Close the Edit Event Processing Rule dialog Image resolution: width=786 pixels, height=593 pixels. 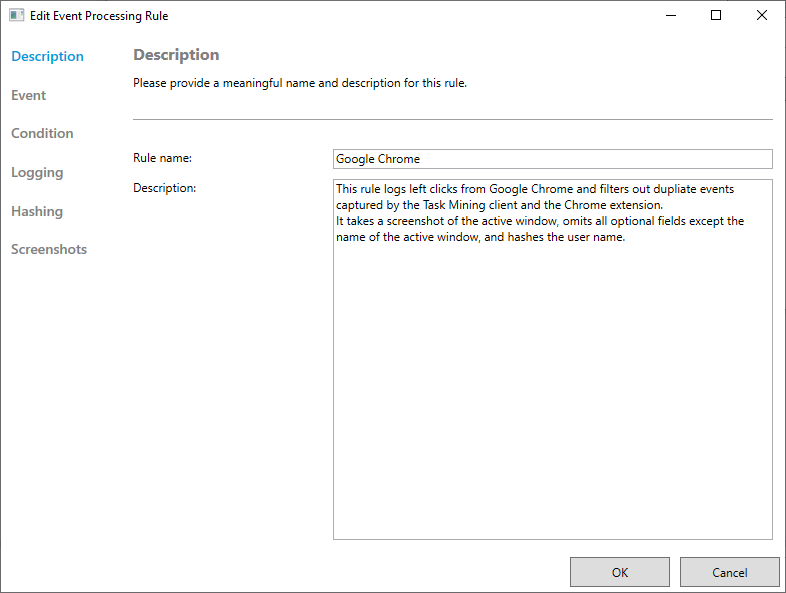tap(761, 15)
